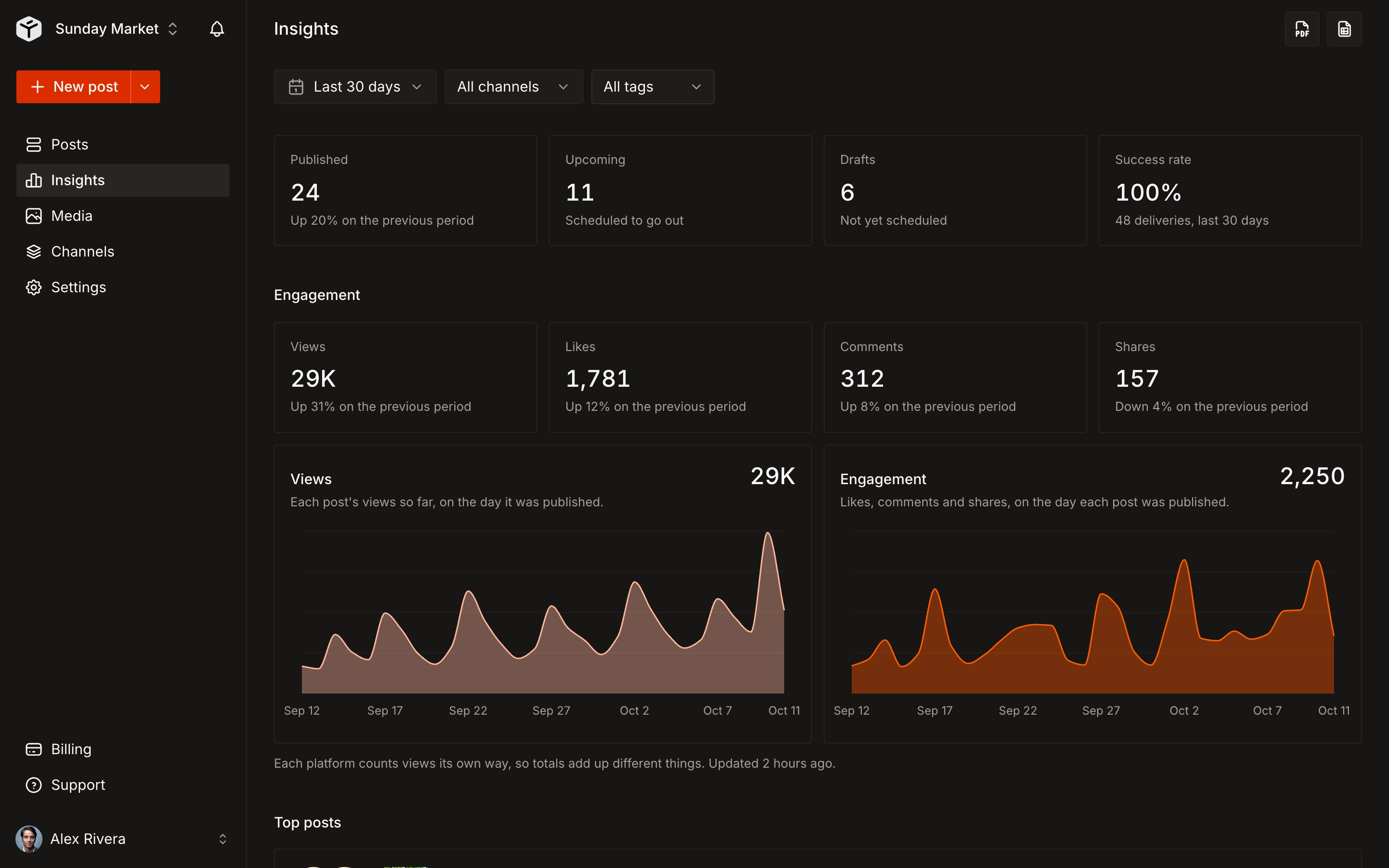
Task: Click 'Down 4% on the previous period' text
Action: (1211, 407)
